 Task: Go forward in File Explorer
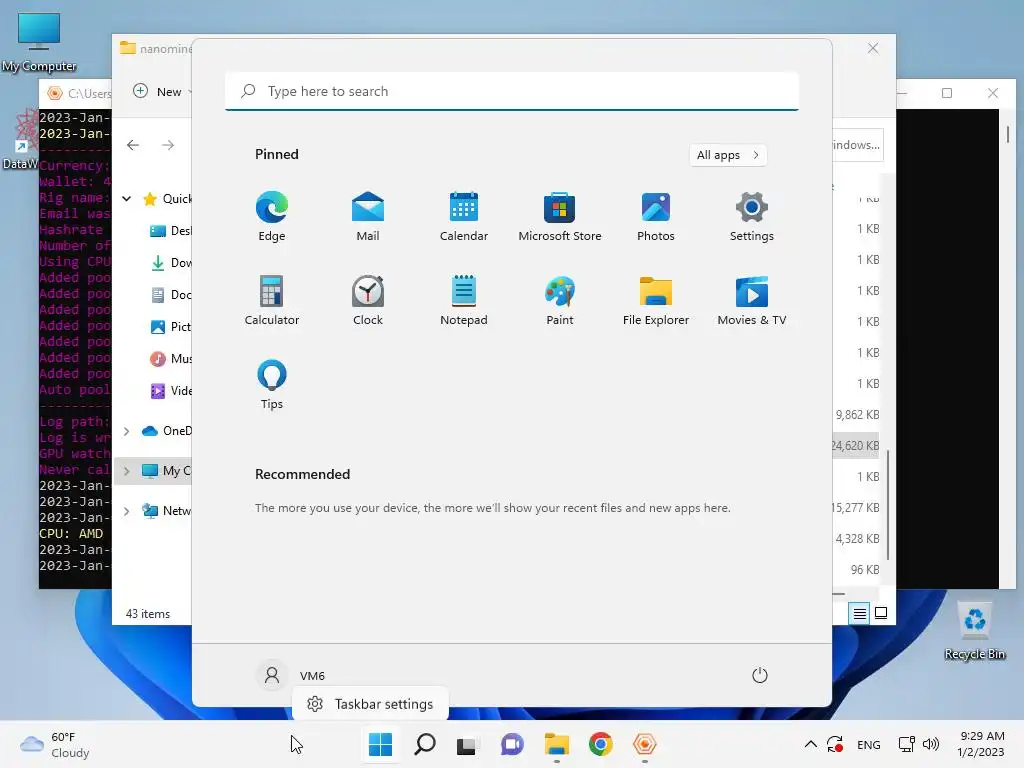pyautogui.click(x=168, y=145)
